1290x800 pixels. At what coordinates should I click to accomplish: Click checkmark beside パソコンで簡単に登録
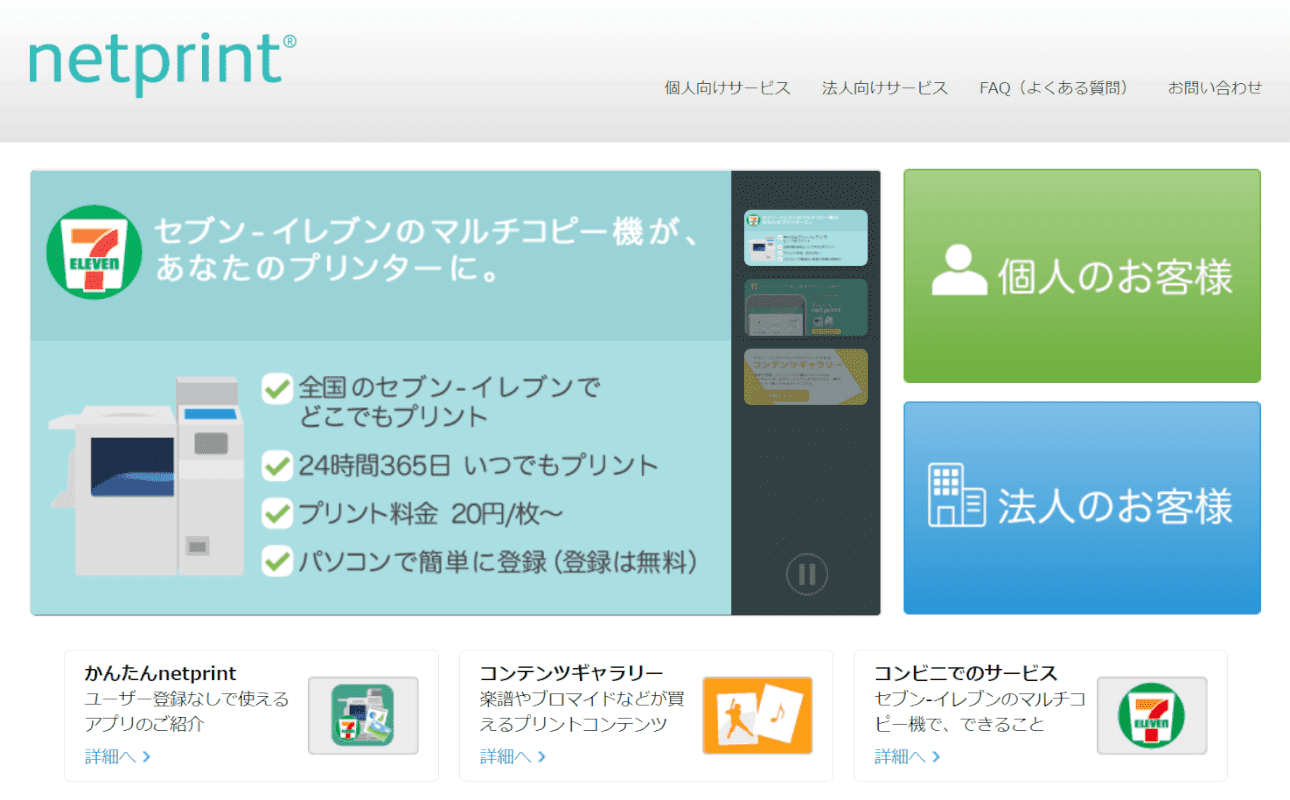click(x=277, y=561)
